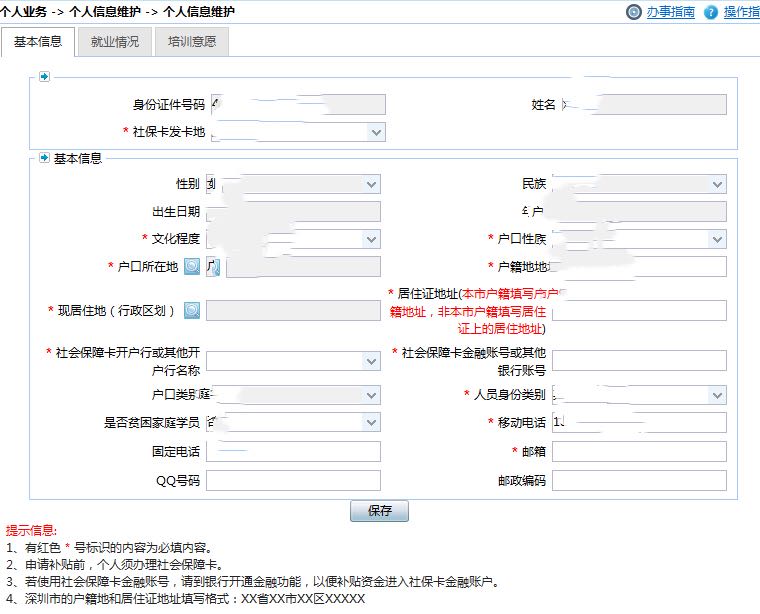Switch to the 就业情况 tab
This screenshot has width=760, height=614.
pyautogui.click(x=114, y=42)
